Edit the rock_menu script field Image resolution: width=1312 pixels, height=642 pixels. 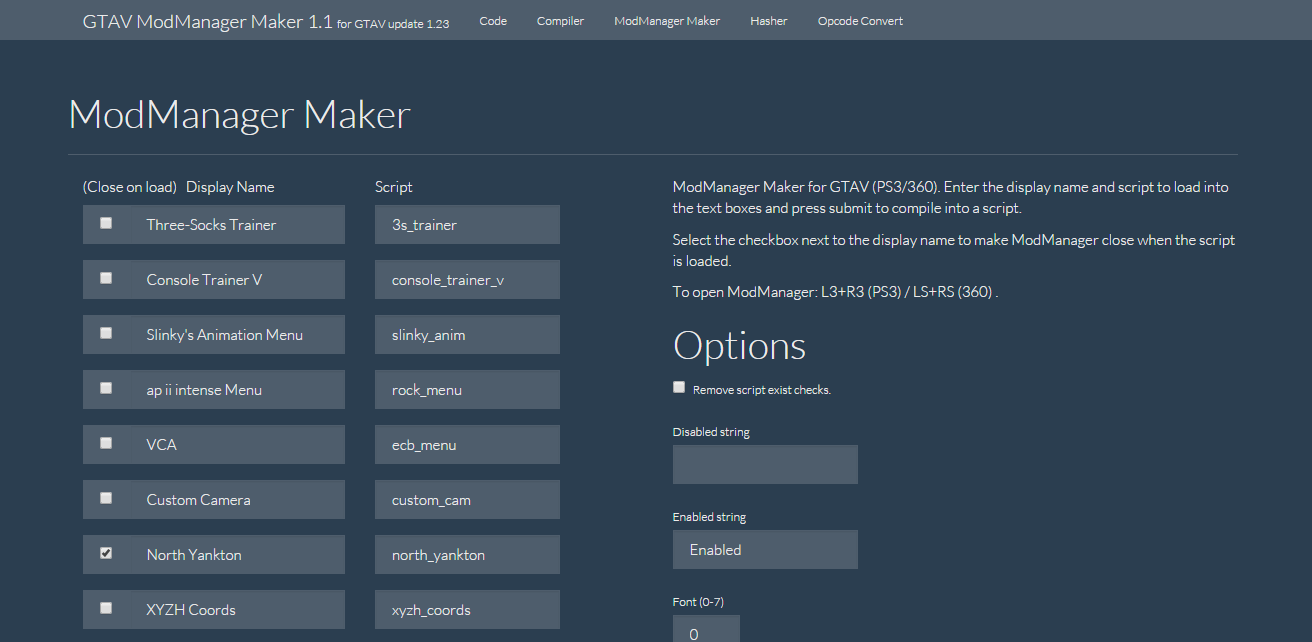coord(467,390)
